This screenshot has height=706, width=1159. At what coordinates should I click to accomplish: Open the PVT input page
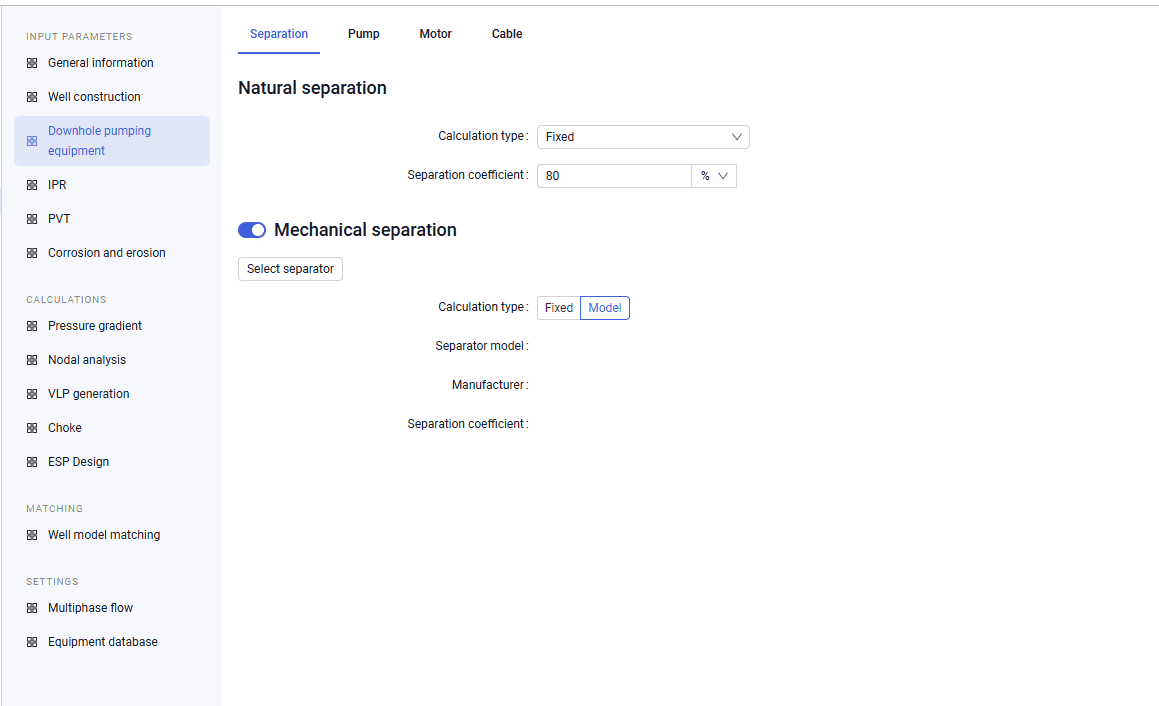pyautogui.click(x=112, y=220)
